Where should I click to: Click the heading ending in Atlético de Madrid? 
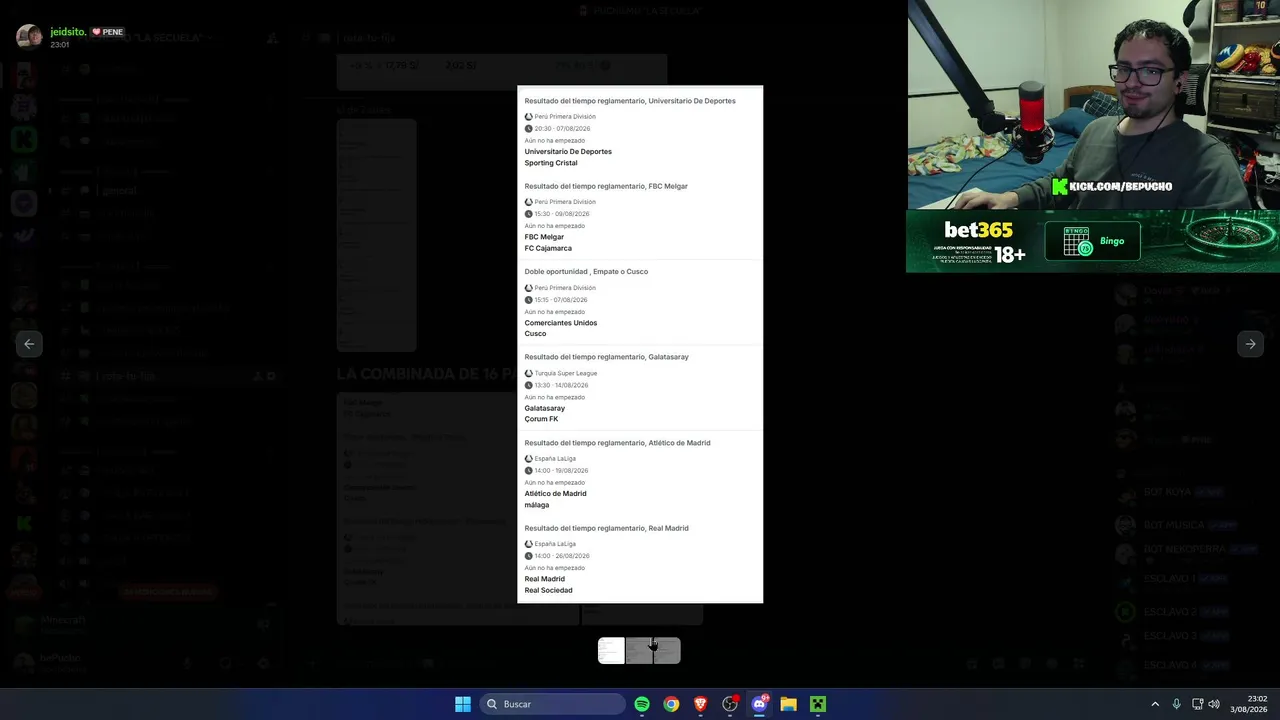point(617,443)
